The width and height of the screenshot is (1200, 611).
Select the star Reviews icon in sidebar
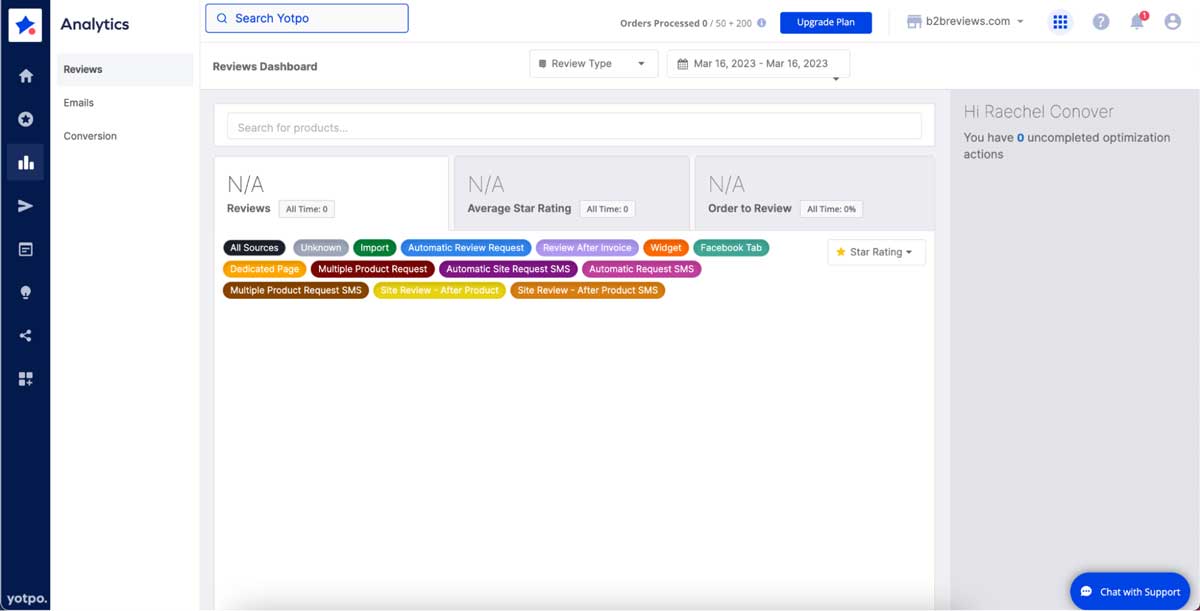point(25,117)
